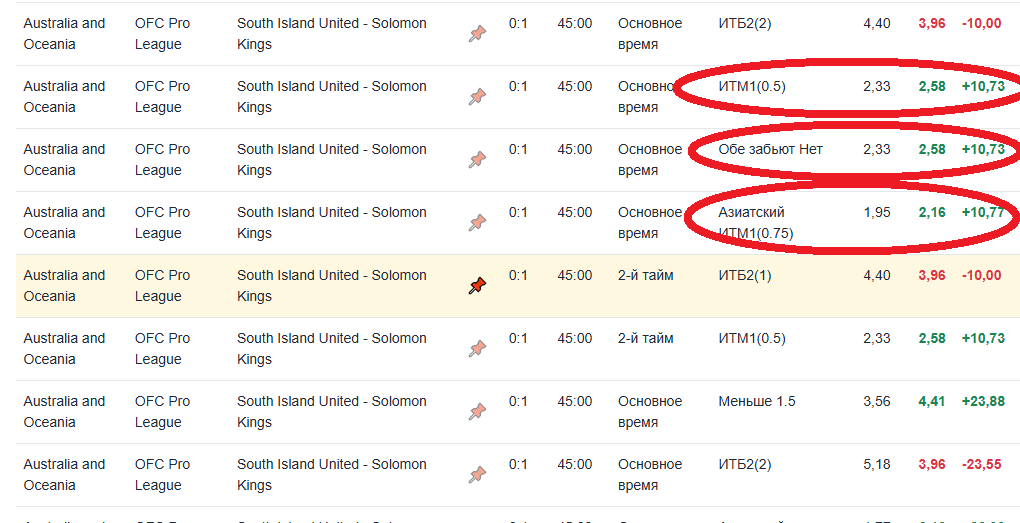This screenshot has height=523, width=1020.
Task: Click the -23,55 loss value
Action: click(x=981, y=464)
